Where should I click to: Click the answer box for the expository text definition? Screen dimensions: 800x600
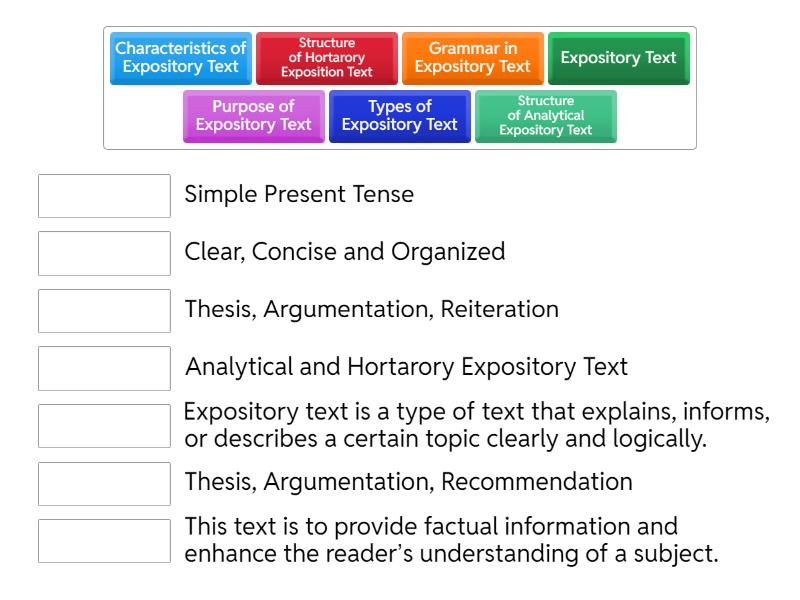tap(104, 425)
